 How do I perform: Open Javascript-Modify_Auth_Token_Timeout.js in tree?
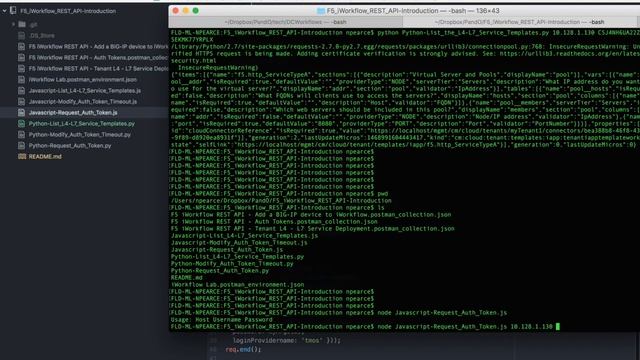coord(83,102)
